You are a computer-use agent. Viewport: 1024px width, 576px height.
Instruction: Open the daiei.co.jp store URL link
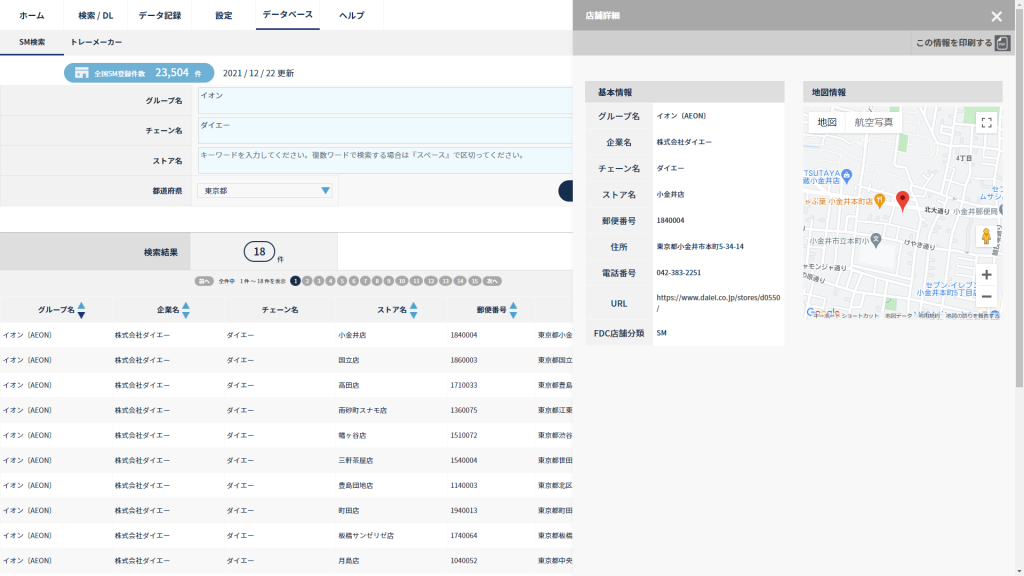tap(718, 302)
